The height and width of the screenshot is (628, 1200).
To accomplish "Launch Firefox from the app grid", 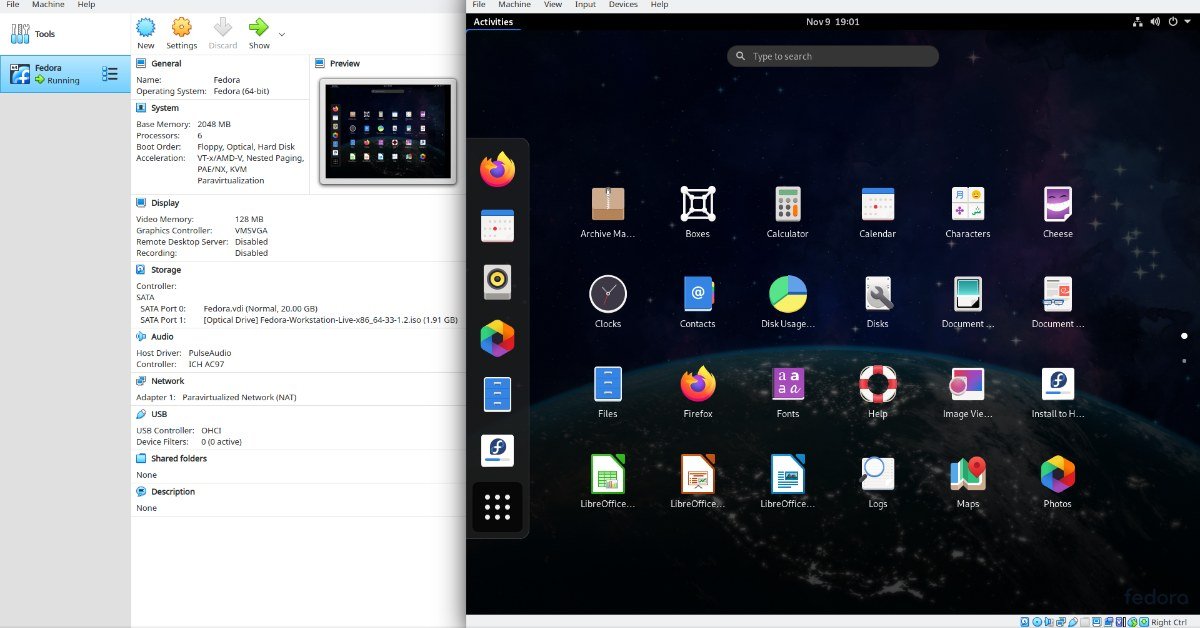I will coord(698,384).
